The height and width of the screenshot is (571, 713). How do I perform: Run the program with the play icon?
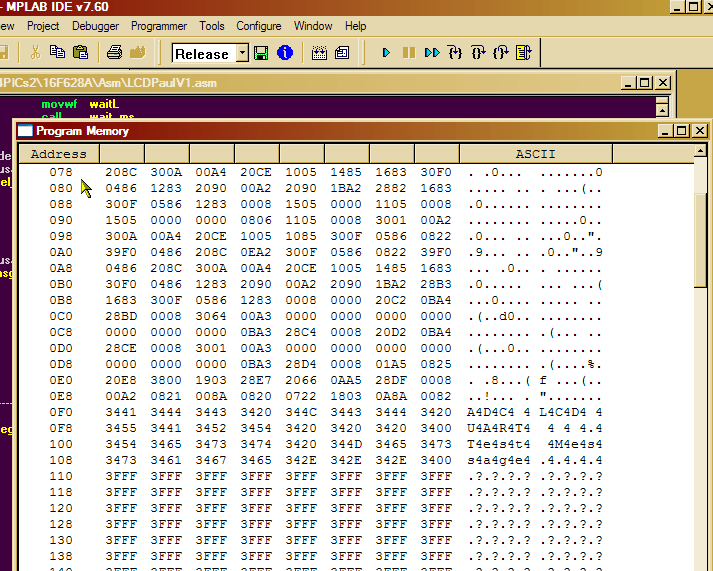coord(386,53)
